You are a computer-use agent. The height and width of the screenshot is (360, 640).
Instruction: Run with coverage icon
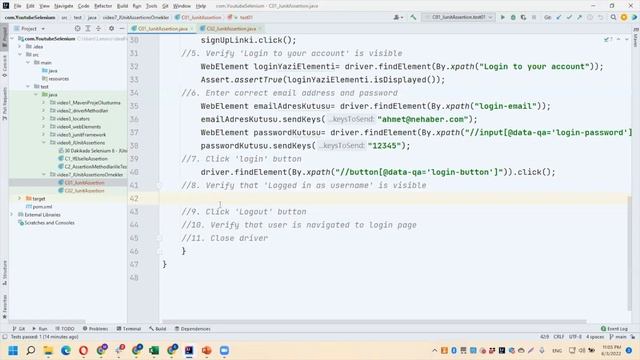523,18
